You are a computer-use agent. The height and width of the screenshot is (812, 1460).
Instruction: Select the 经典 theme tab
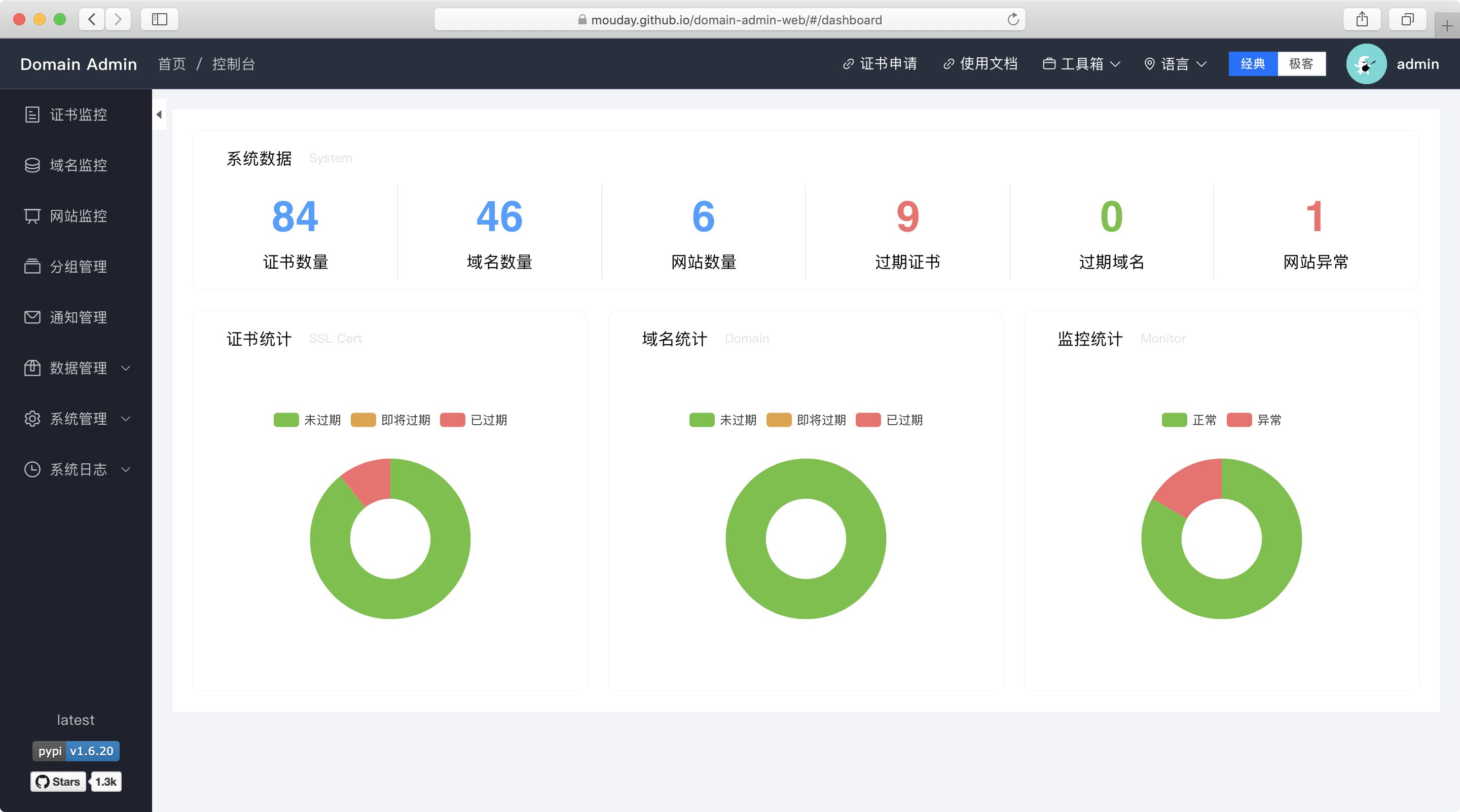pos(1253,63)
